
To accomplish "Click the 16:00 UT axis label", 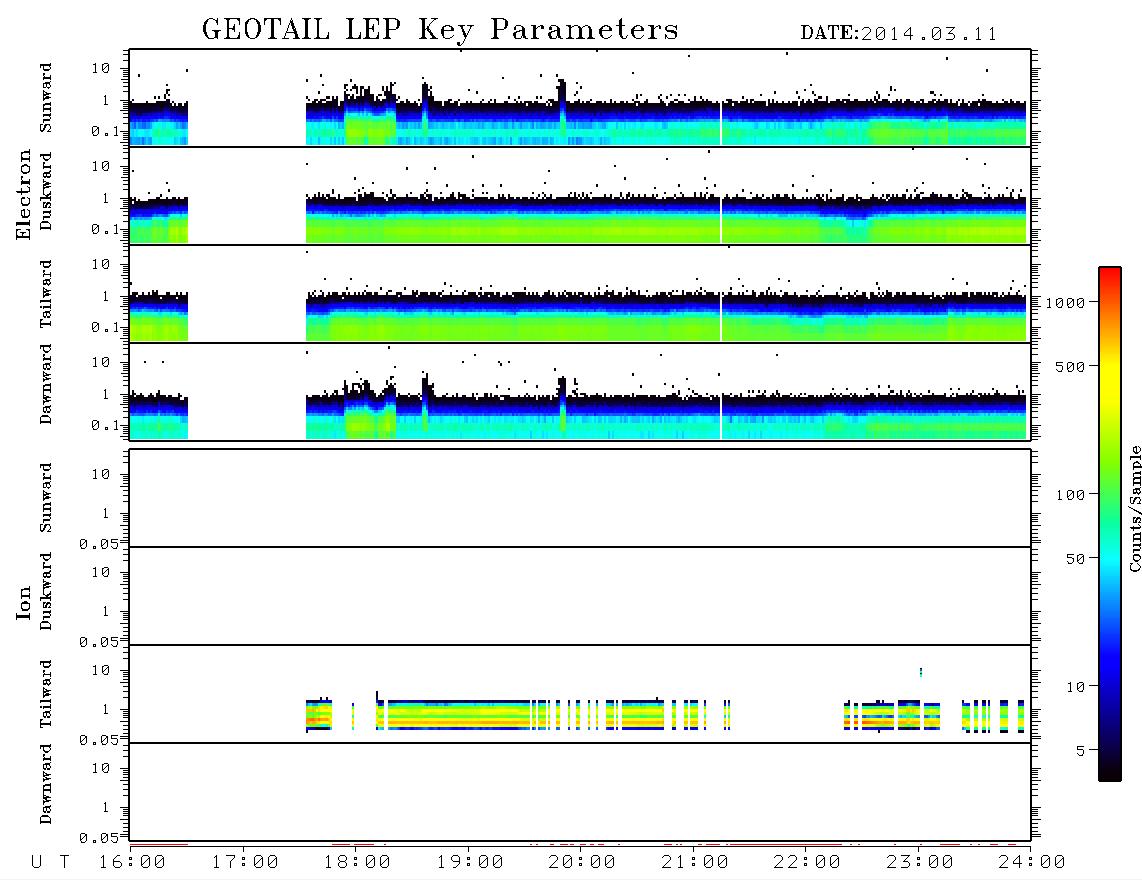I will coord(133,862).
